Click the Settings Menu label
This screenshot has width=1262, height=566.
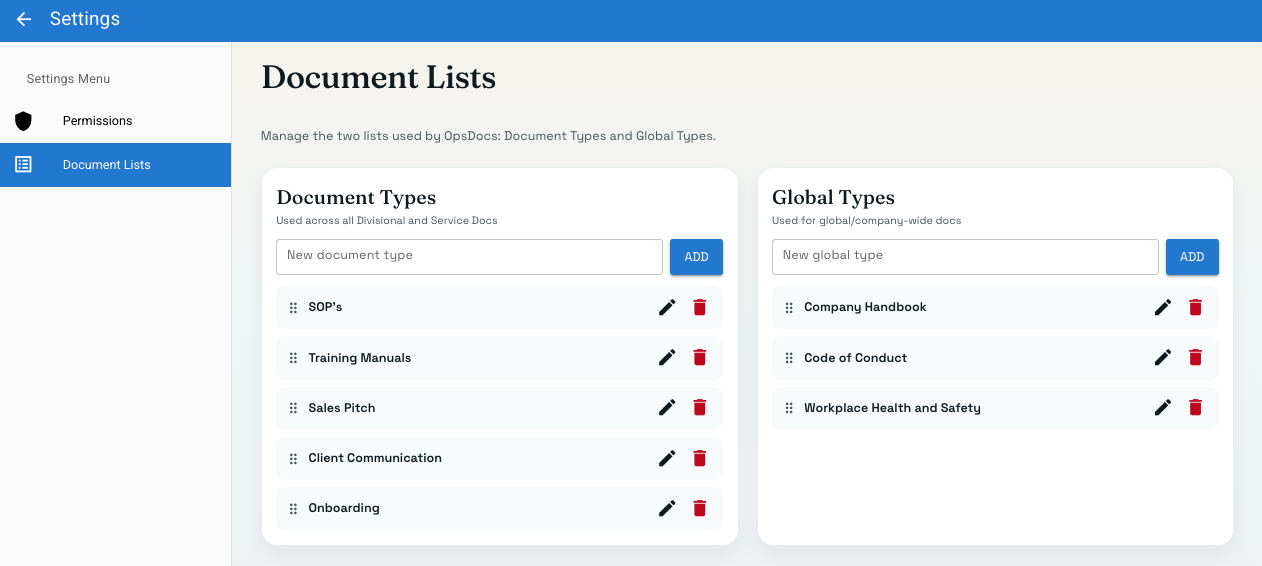click(68, 79)
